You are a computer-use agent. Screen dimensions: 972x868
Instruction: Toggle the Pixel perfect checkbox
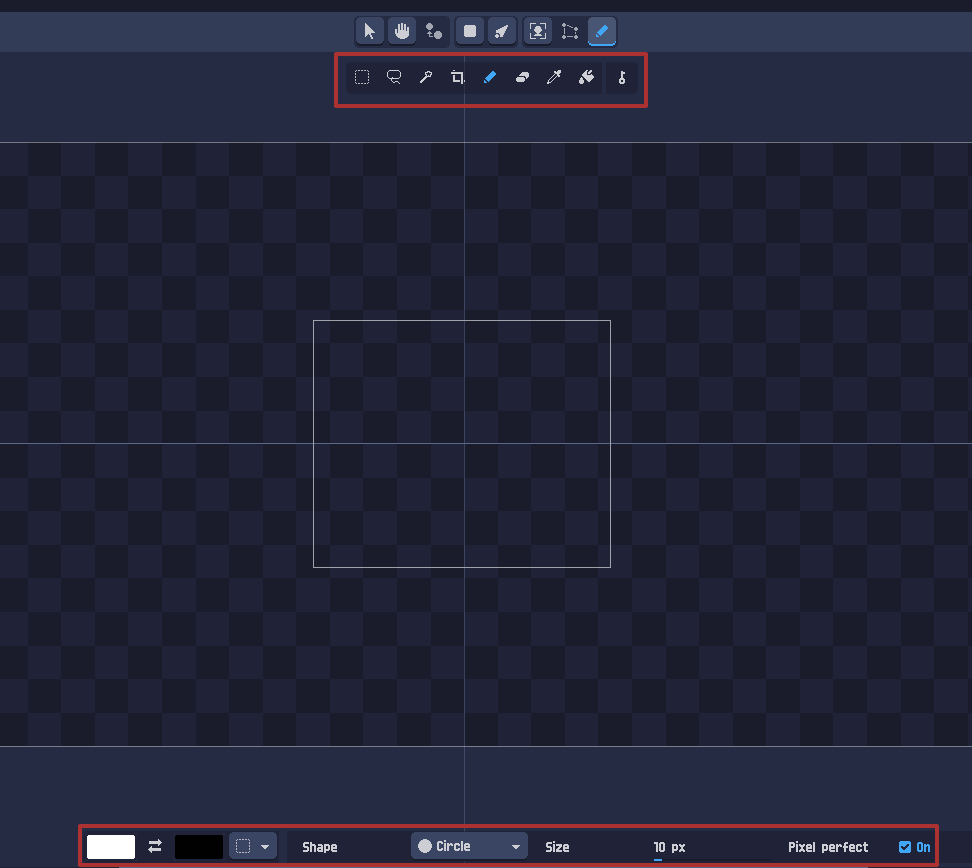point(904,847)
